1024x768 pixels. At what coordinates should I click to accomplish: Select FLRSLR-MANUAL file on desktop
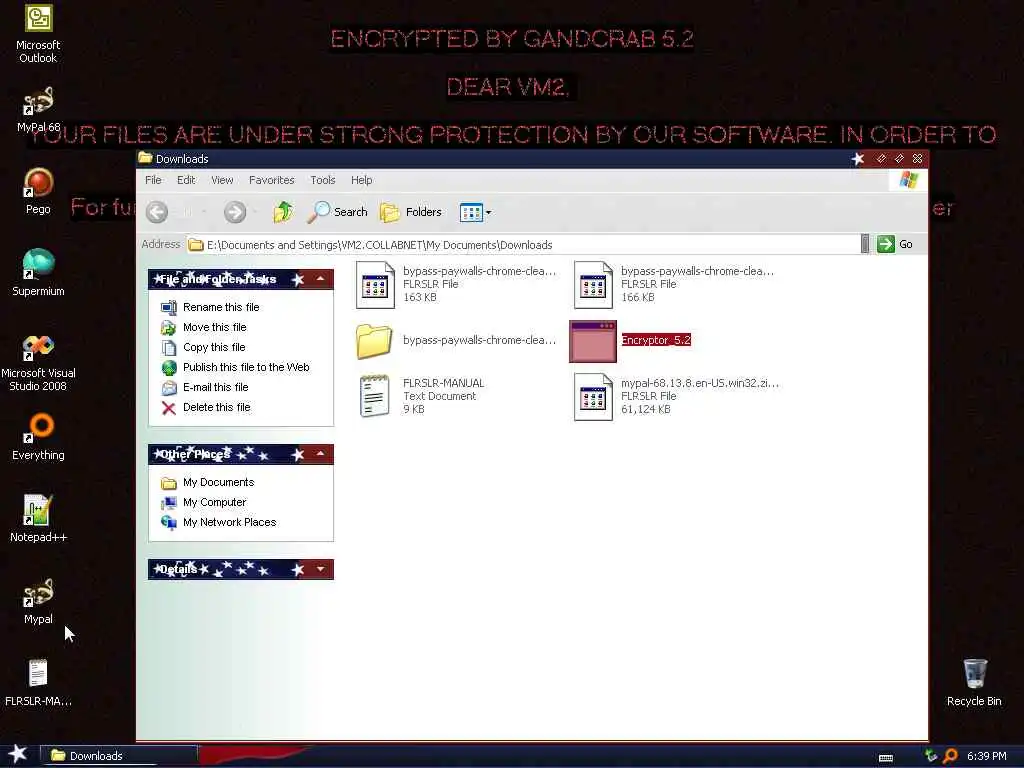point(38,683)
